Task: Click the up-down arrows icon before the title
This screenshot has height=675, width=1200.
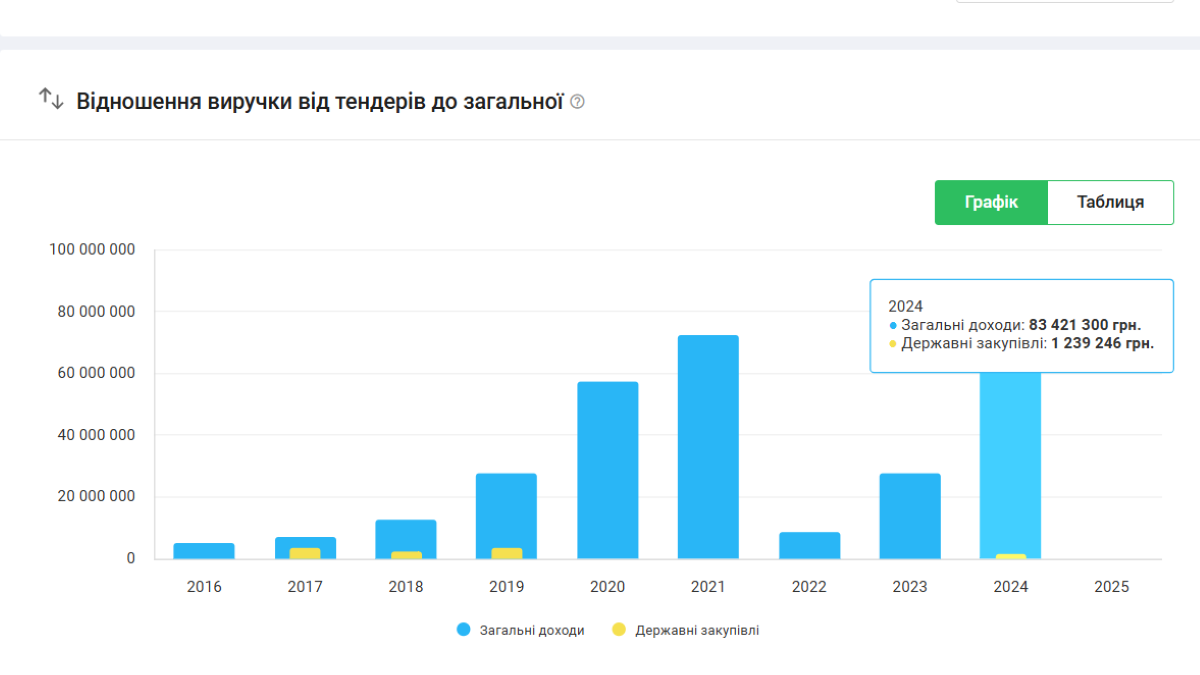Action: pyautogui.click(x=51, y=99)
